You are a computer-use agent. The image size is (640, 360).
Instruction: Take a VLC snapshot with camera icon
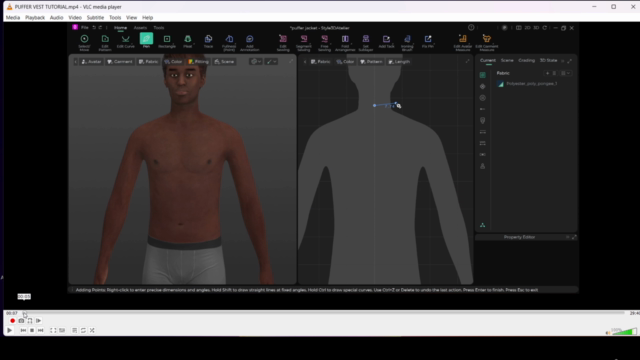pos(21,321)
